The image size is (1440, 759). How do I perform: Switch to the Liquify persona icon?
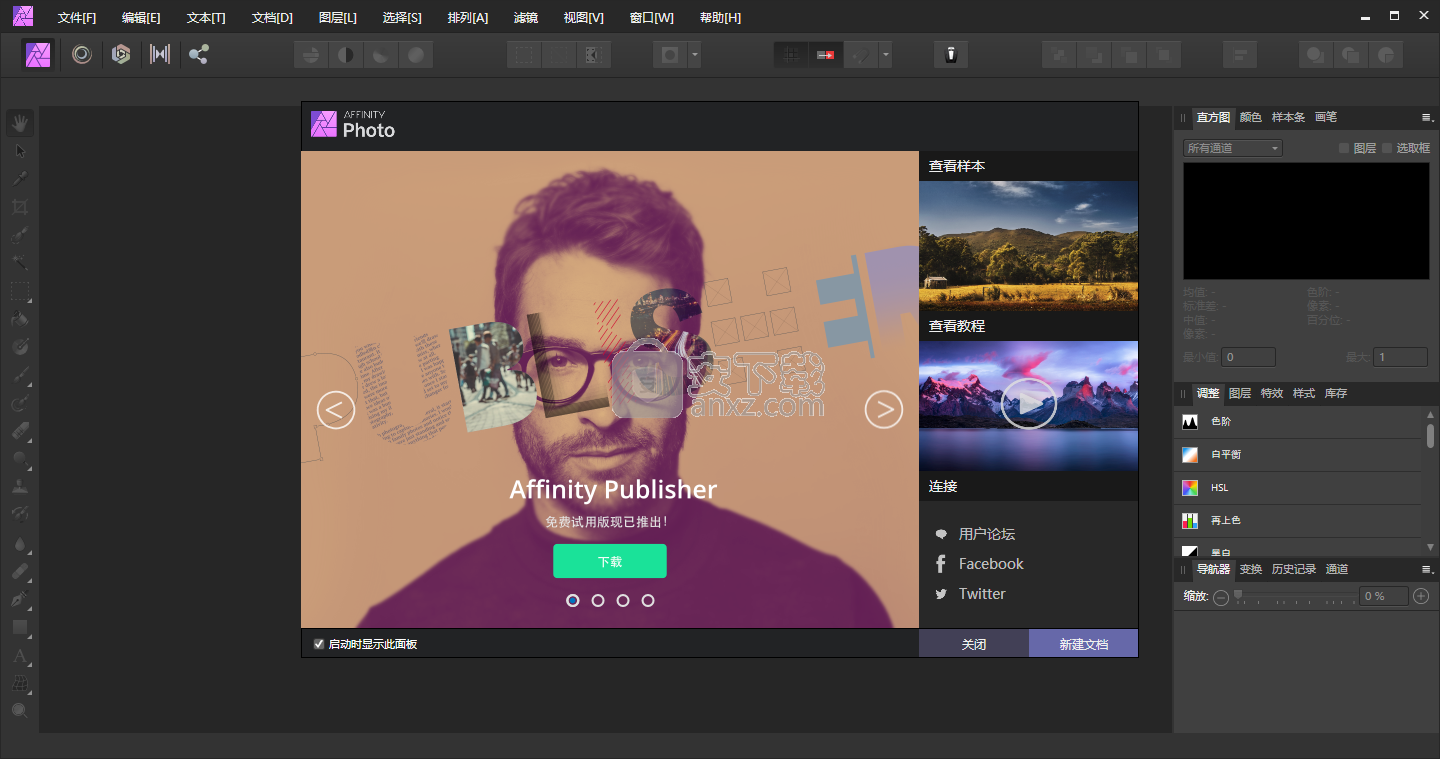click(x=82, y=54)
